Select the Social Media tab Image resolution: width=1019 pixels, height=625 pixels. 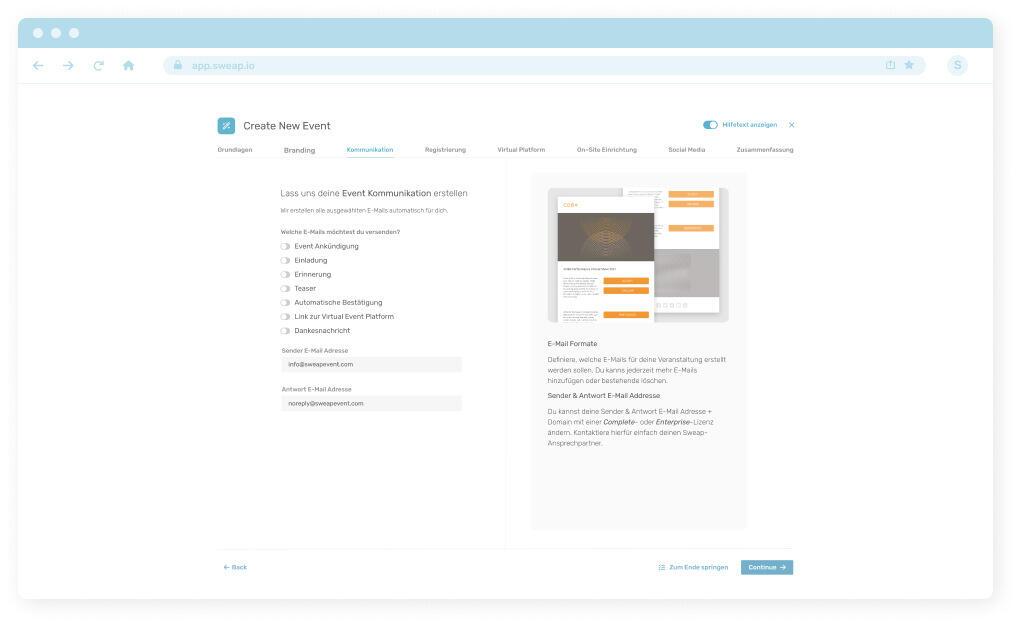(686, 150)
